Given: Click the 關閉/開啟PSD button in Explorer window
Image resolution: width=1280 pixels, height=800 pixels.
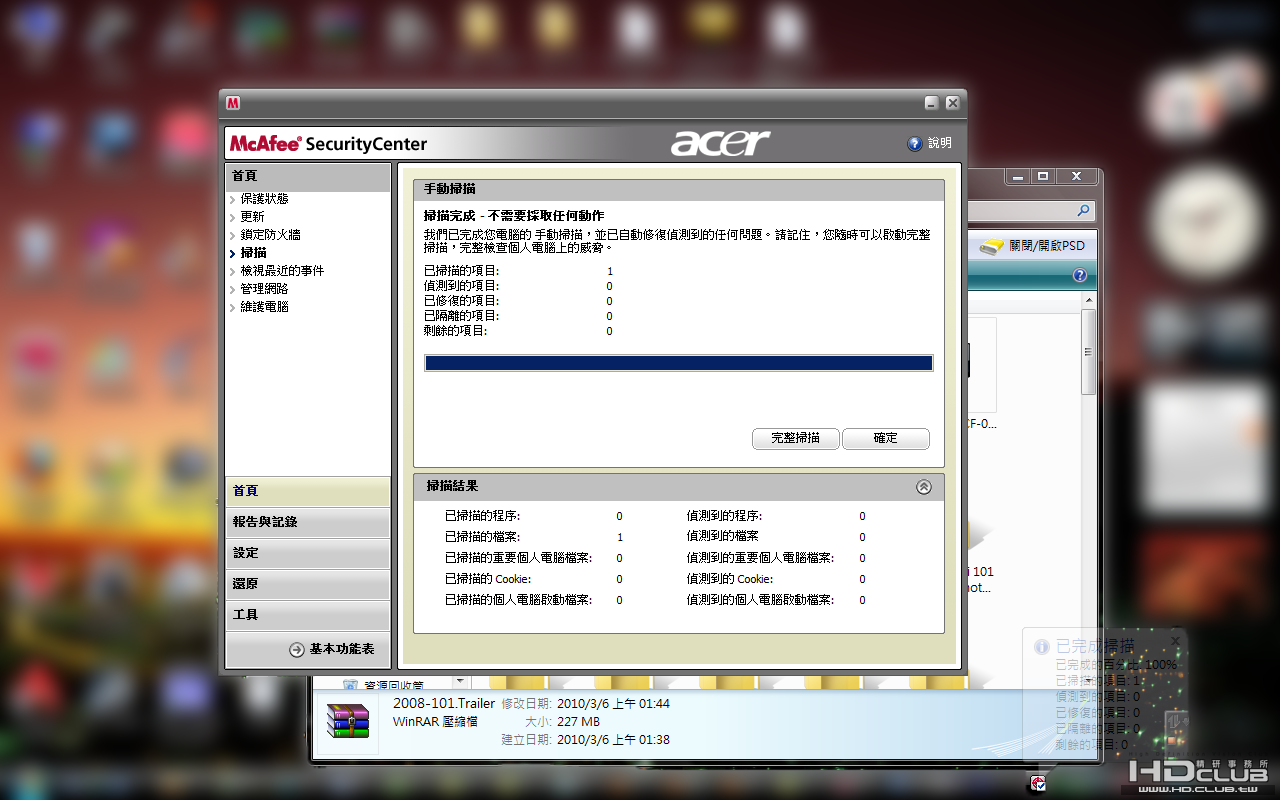Looking at the screenshot, I should coord(1031,246).
